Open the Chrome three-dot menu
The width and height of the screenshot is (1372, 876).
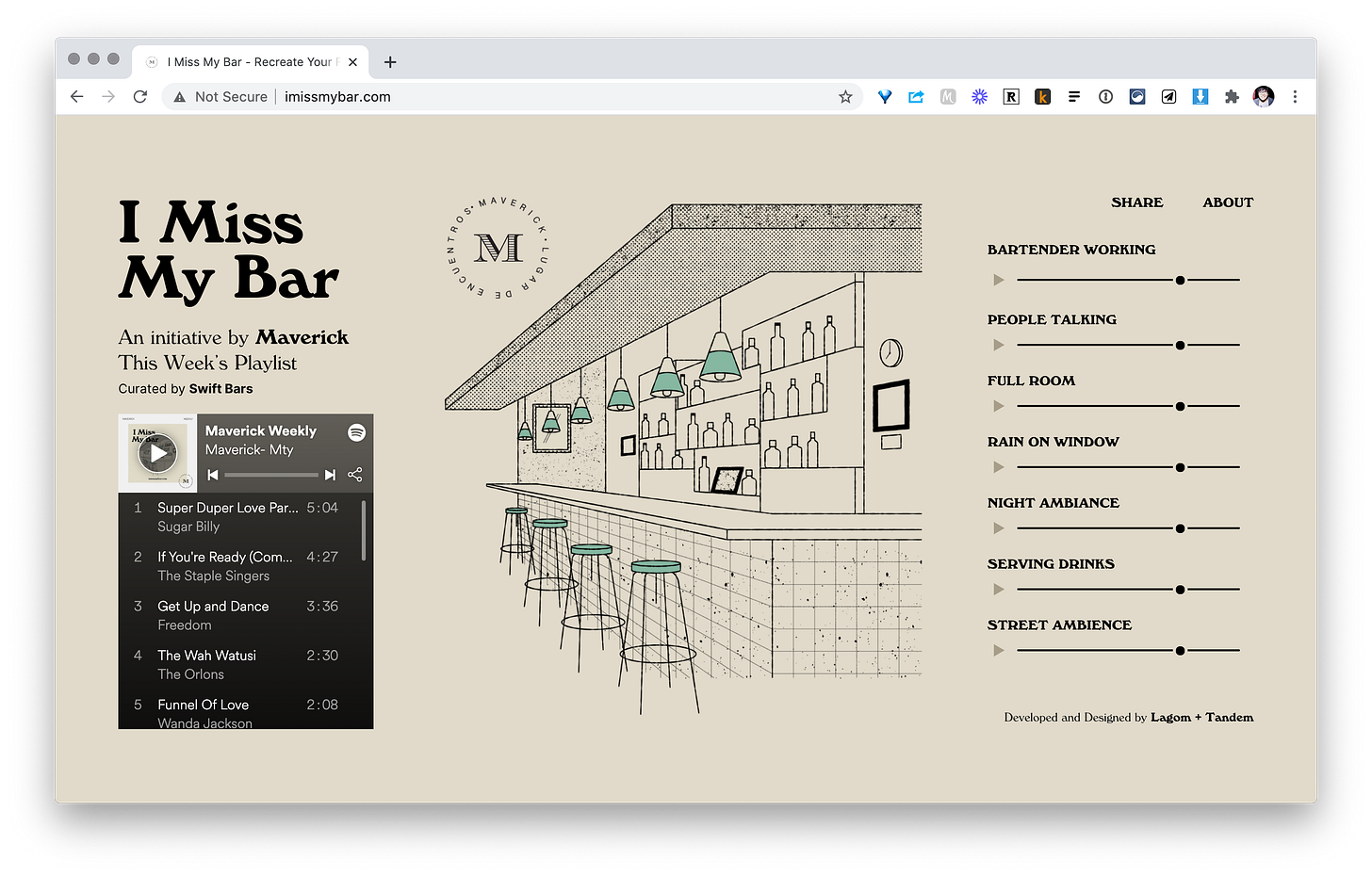(1295, 96)
